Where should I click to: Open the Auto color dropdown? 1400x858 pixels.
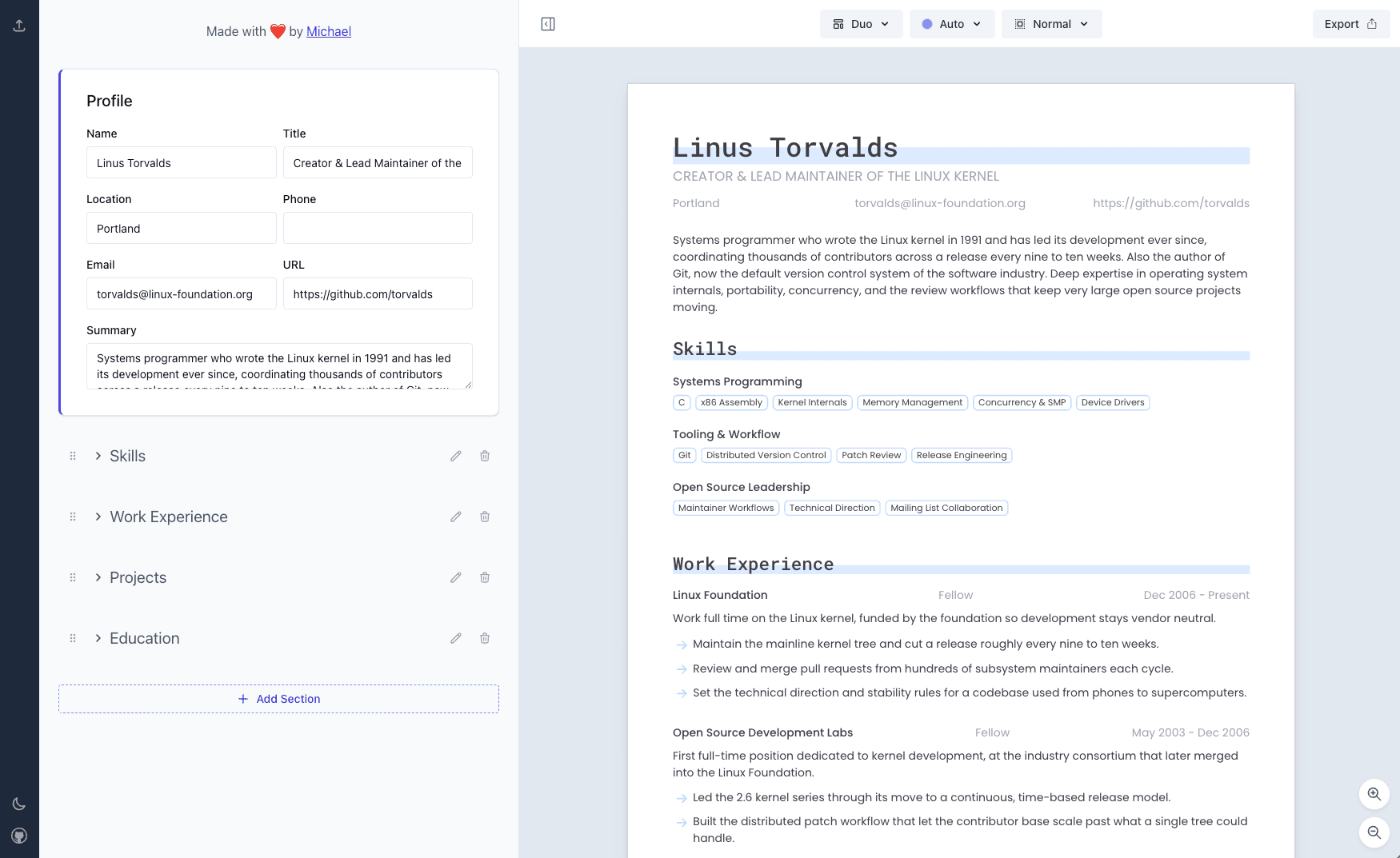[952, 24]
